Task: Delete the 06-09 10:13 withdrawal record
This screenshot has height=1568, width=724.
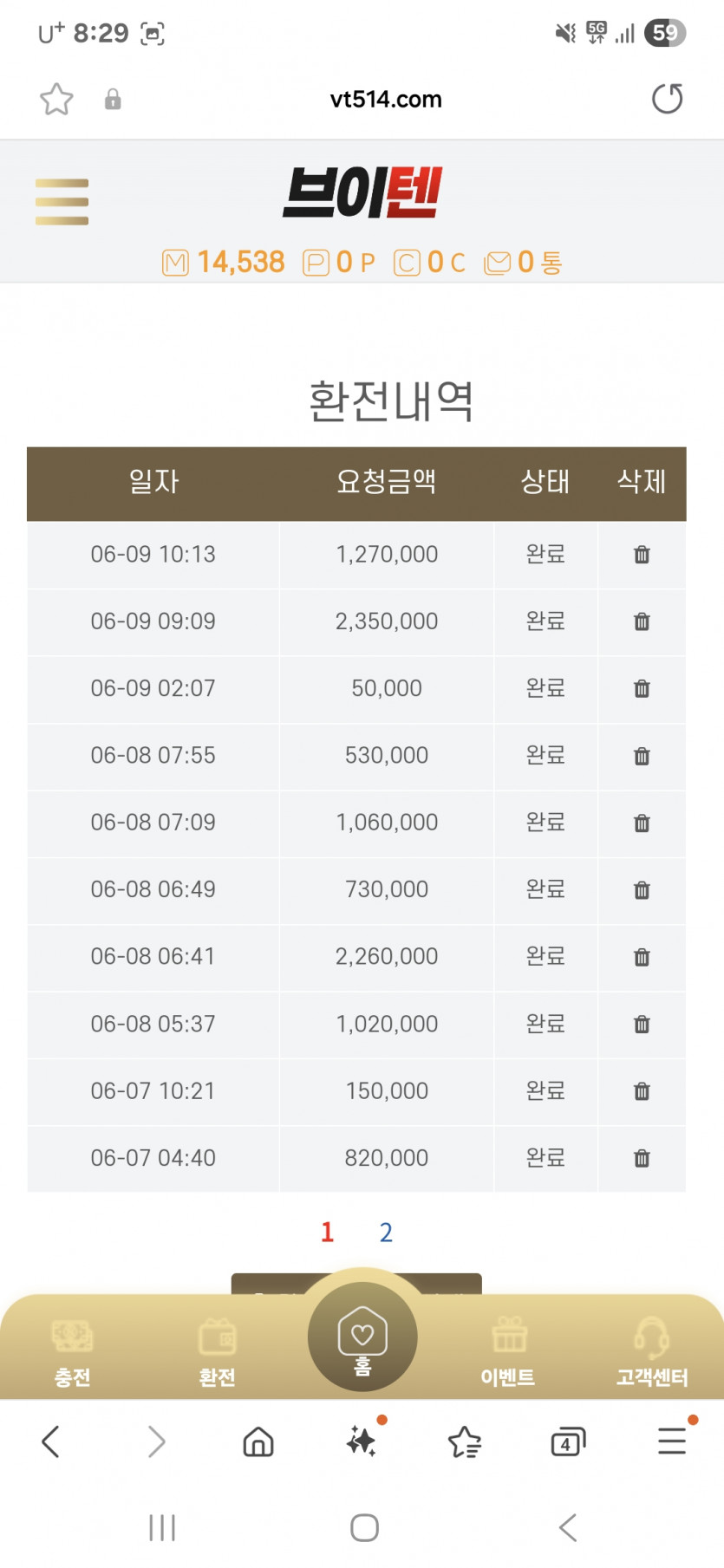Action: 642,555
